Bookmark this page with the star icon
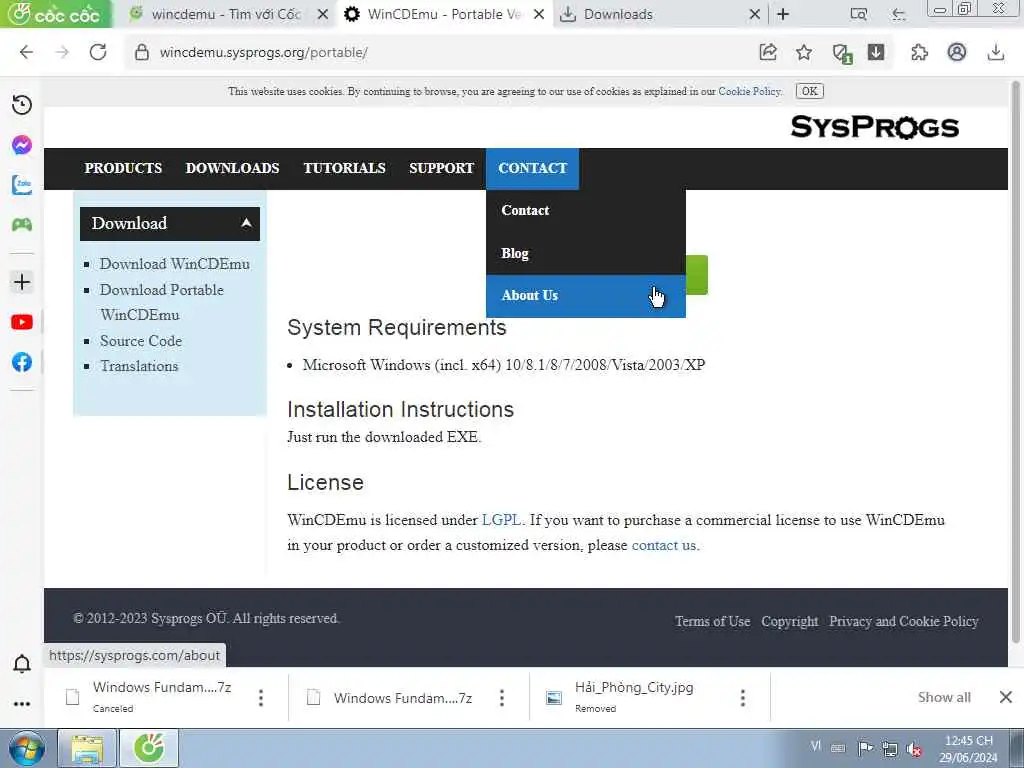1024x768 pixels. click(804, 52)
